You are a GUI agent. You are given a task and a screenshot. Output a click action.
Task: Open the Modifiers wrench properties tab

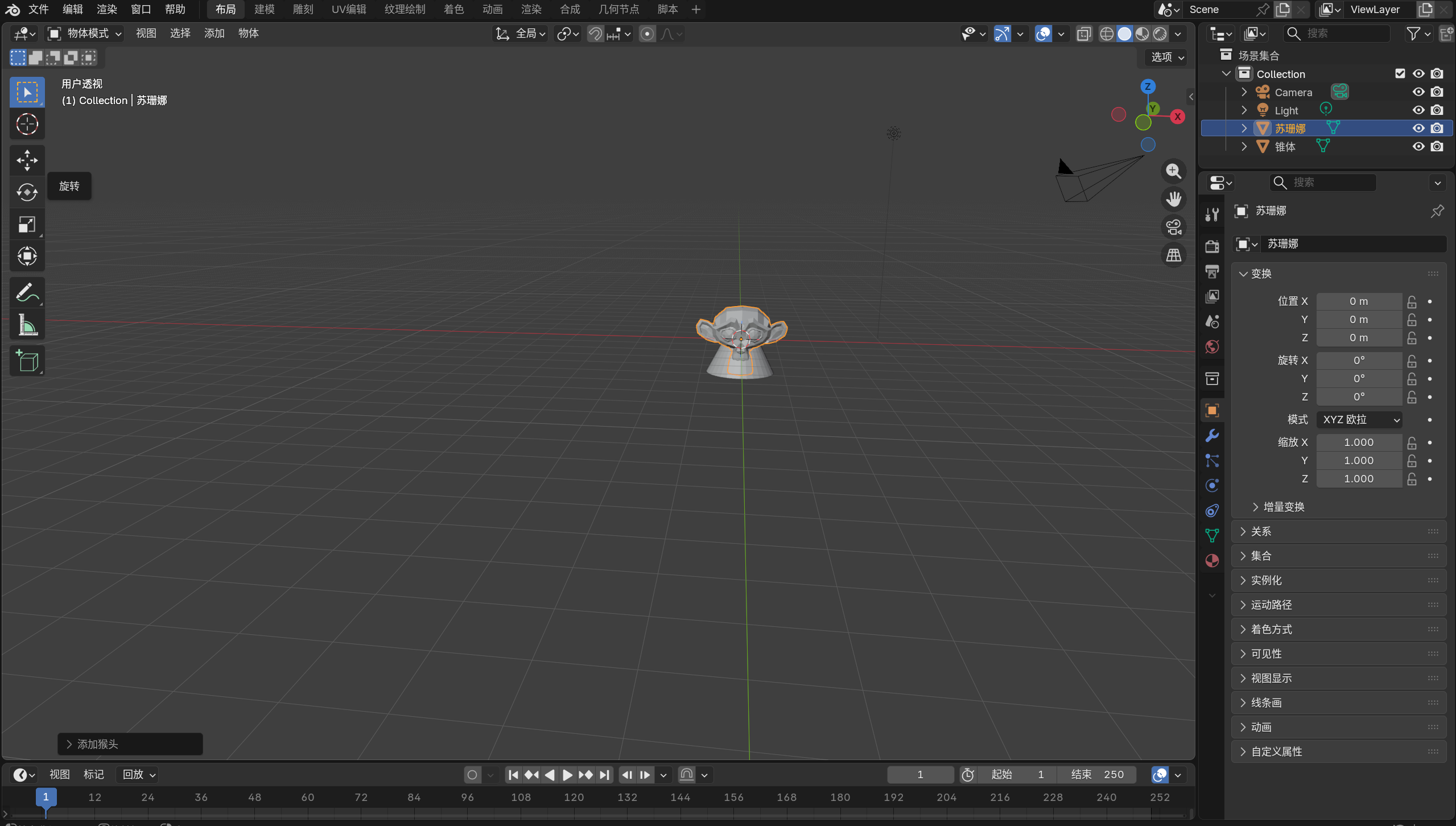pos(1212,436)
